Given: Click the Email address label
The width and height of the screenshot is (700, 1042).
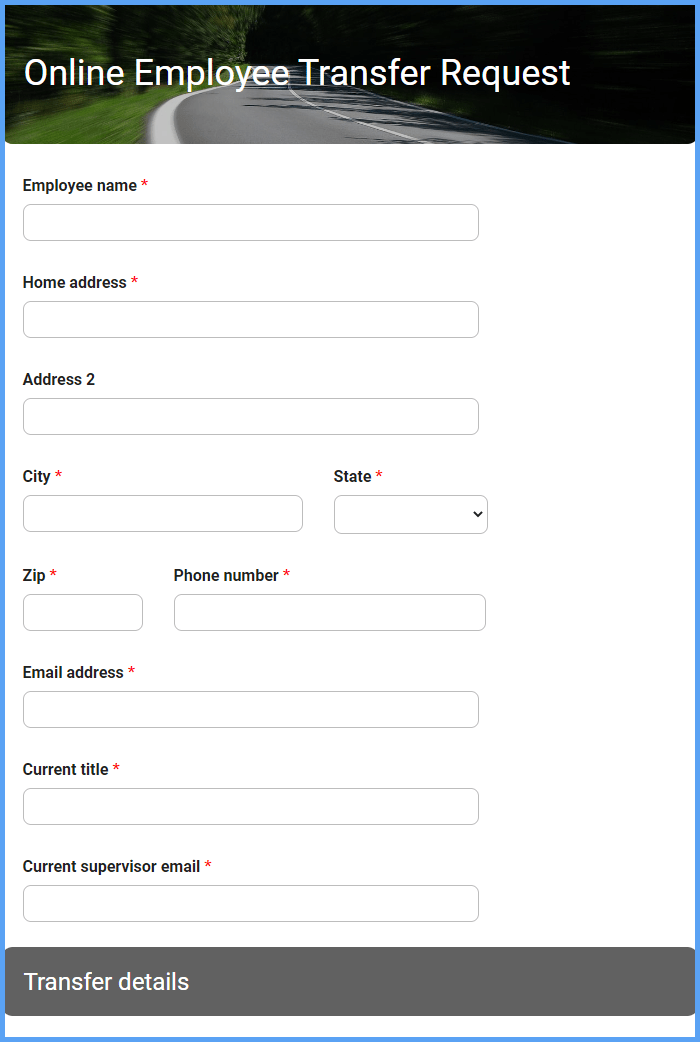Looking at the screenshot, I should coord(73,672).
